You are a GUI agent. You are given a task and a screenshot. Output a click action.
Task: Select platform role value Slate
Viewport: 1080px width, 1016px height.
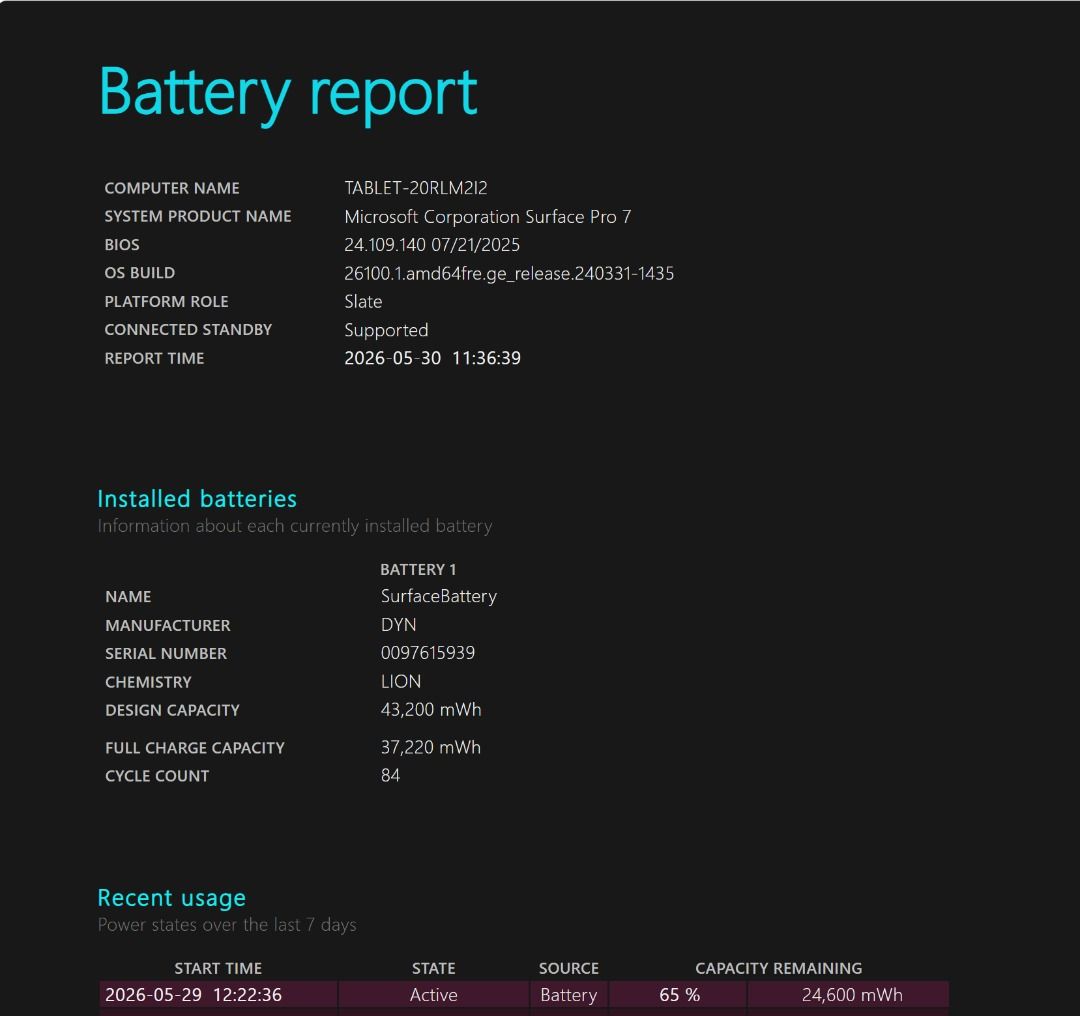(363, 302)
